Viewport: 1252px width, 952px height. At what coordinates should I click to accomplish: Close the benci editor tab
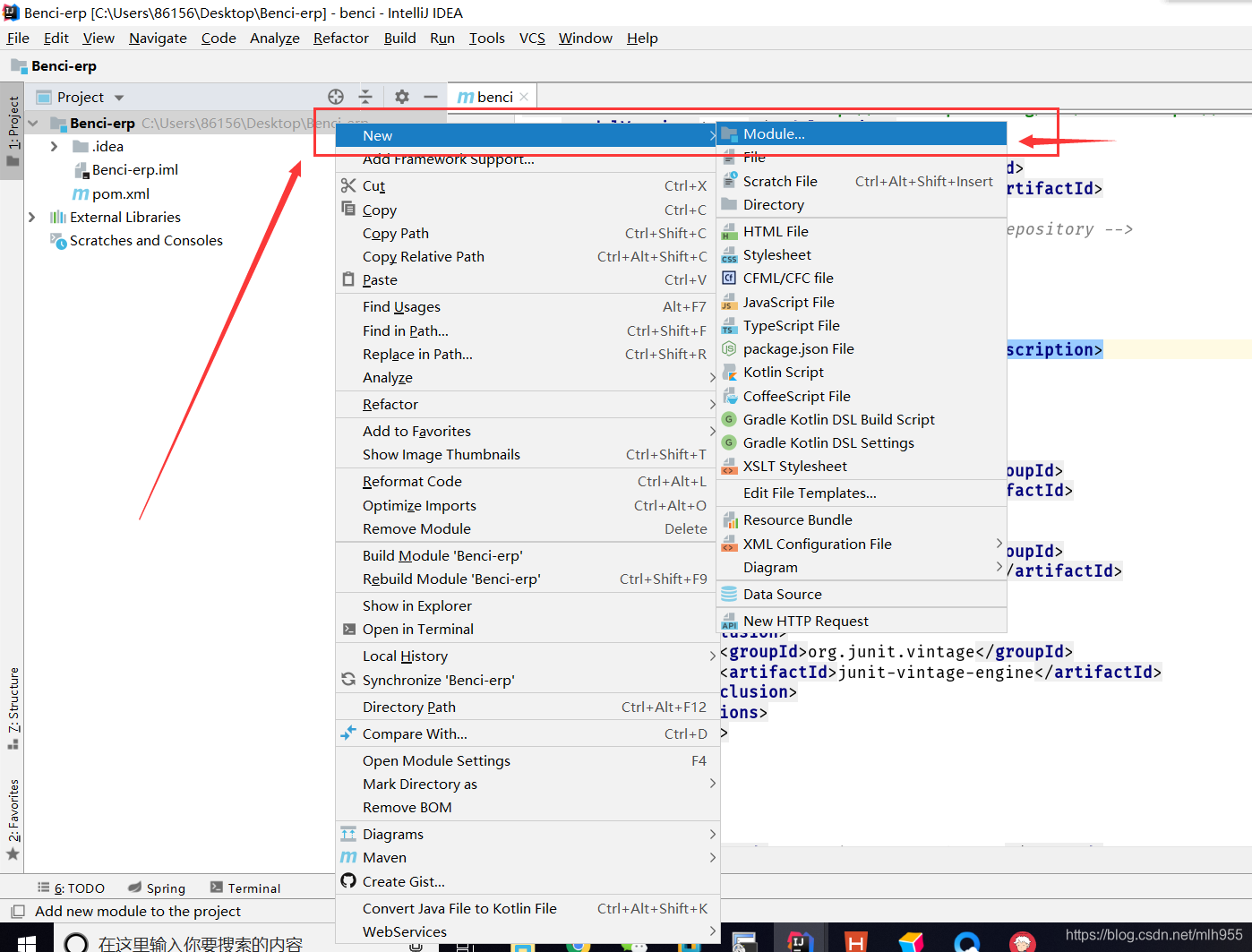pos(524,97)
